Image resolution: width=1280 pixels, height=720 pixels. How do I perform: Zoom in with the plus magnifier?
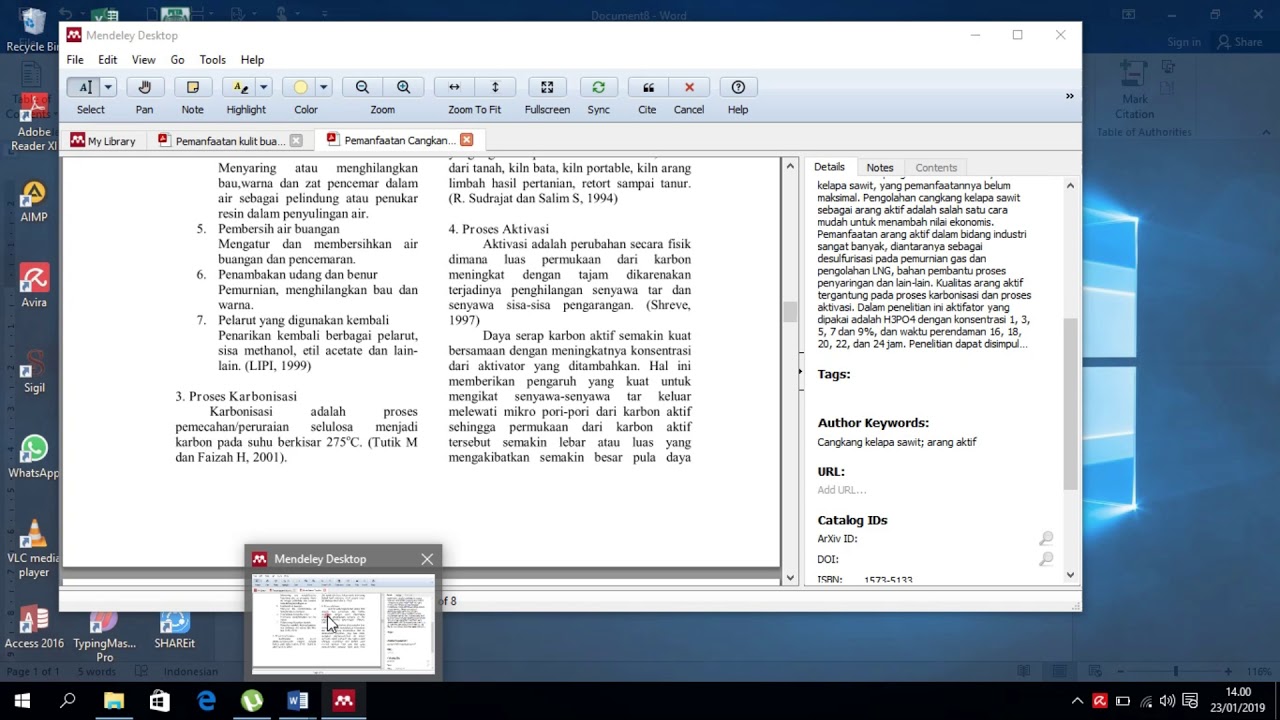point(403,87)
